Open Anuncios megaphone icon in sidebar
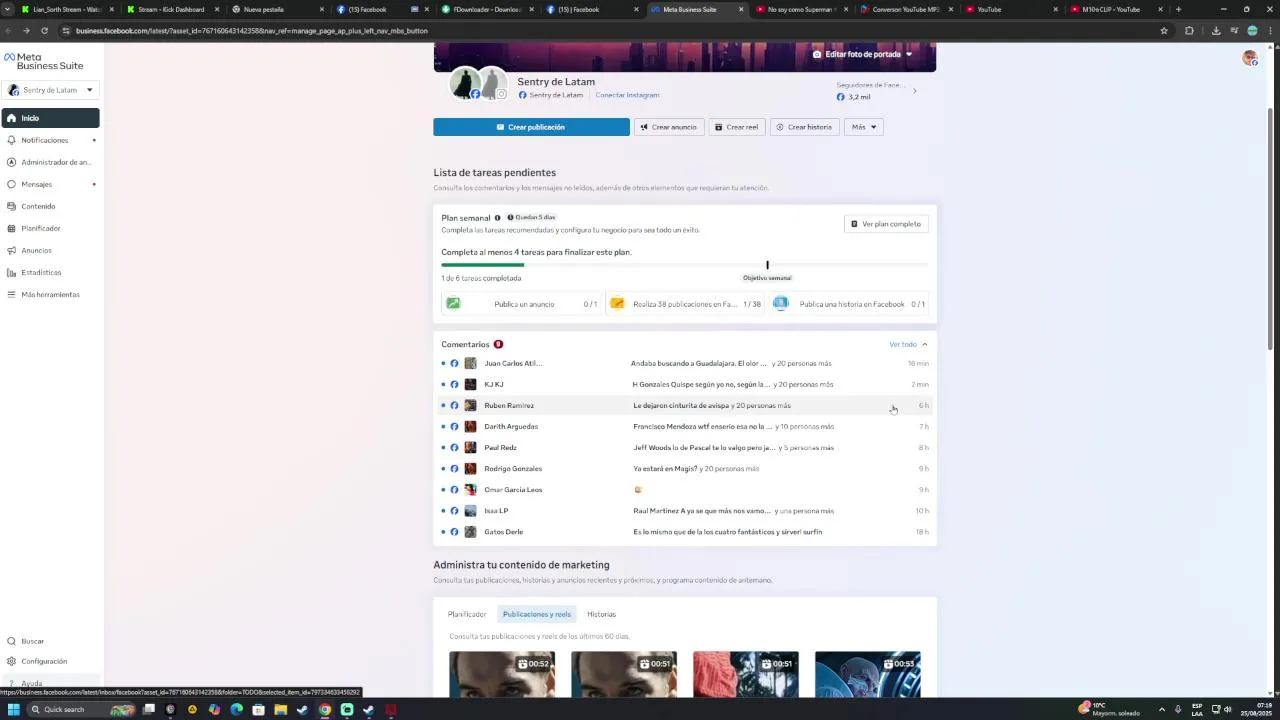The width and height of the screenshot is (1280, 720). click(12, 250)
